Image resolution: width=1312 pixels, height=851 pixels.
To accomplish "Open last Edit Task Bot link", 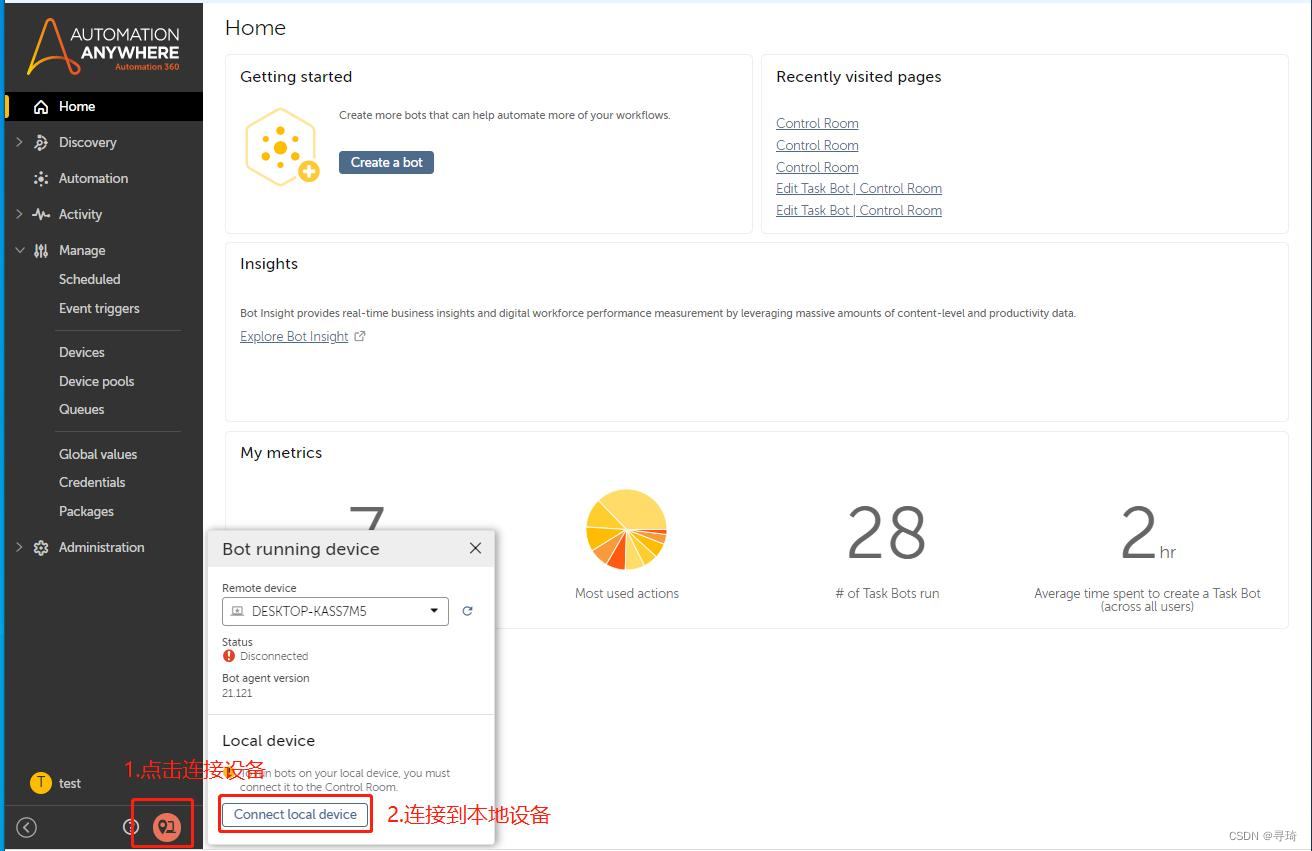I will [x=859, y=211].
